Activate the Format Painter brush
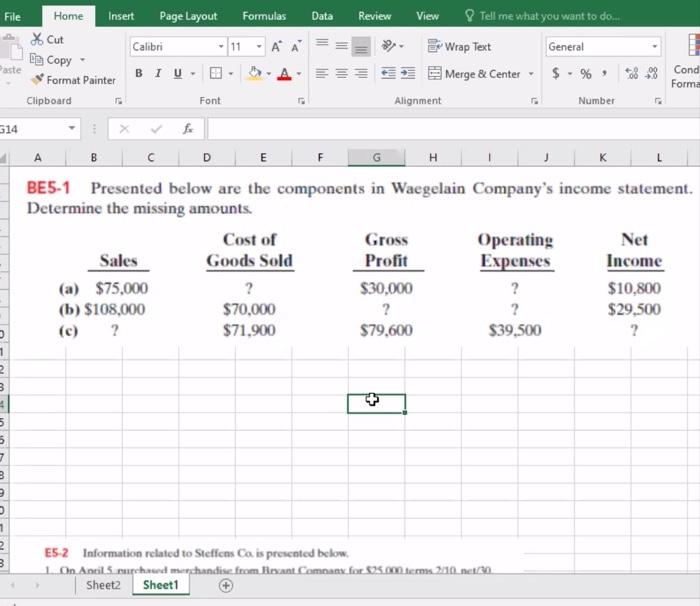The height and width of the screenshot is (606, 700). point(37,79)
